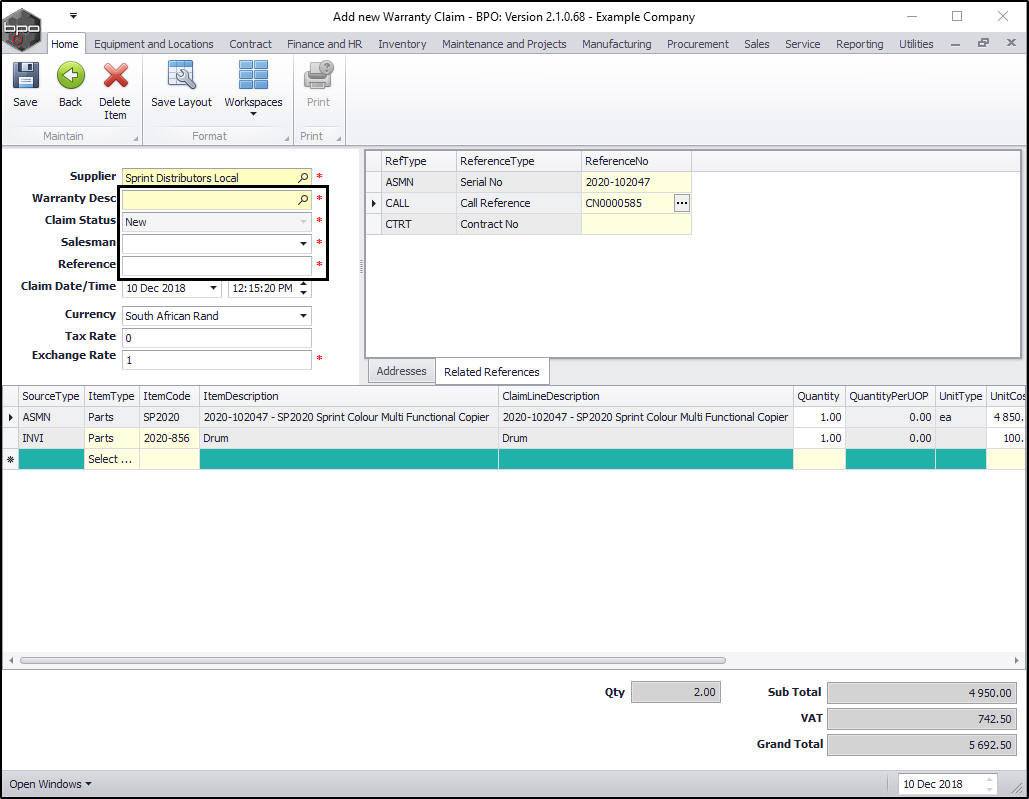Image resolution: width=1029 pixels, height=799 pixels.
Task: Open the Claim Date calendar dropdown
Action: click(x=213, y=288)
